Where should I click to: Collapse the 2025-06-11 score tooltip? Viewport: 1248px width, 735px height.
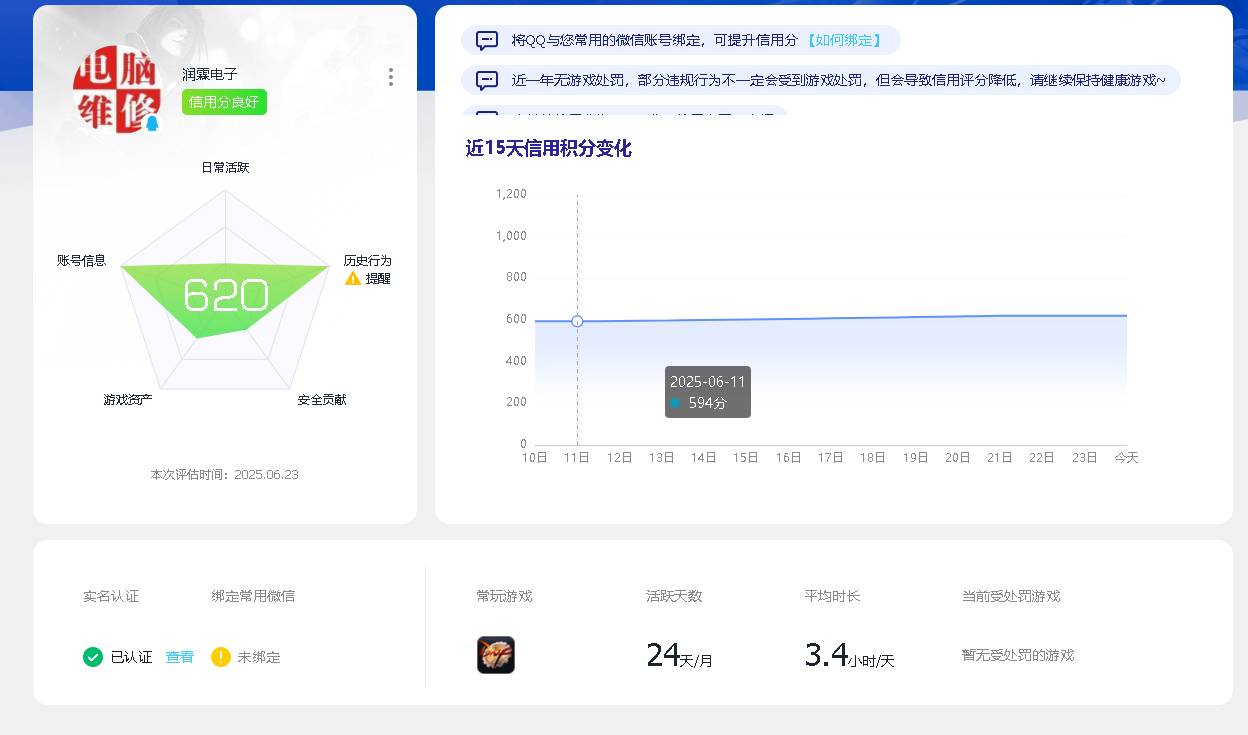pyautogui.click(x=707, y=391)
